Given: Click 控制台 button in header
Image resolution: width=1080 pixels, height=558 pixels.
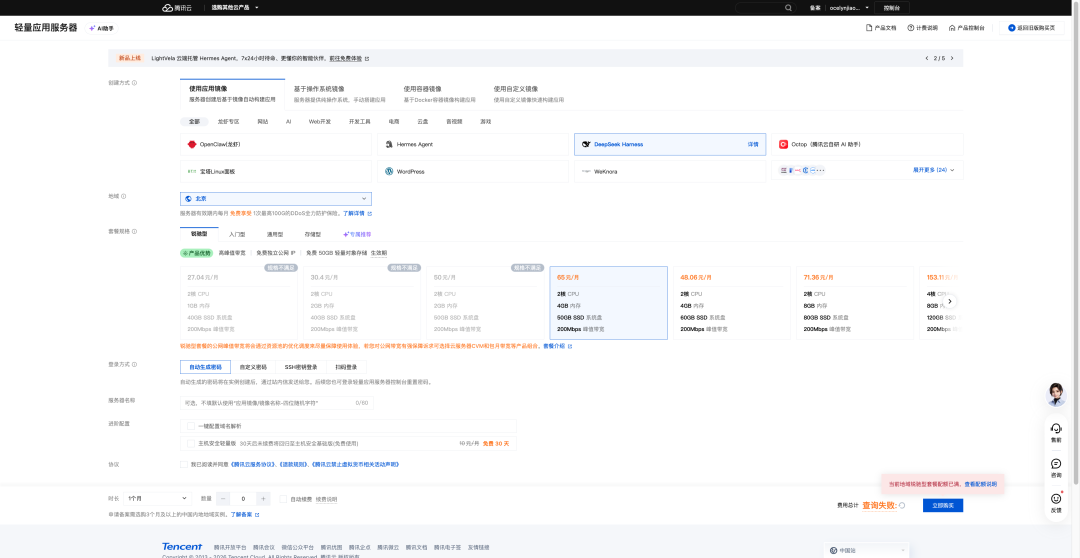Looking at the screenshot, I should (891, 8).
